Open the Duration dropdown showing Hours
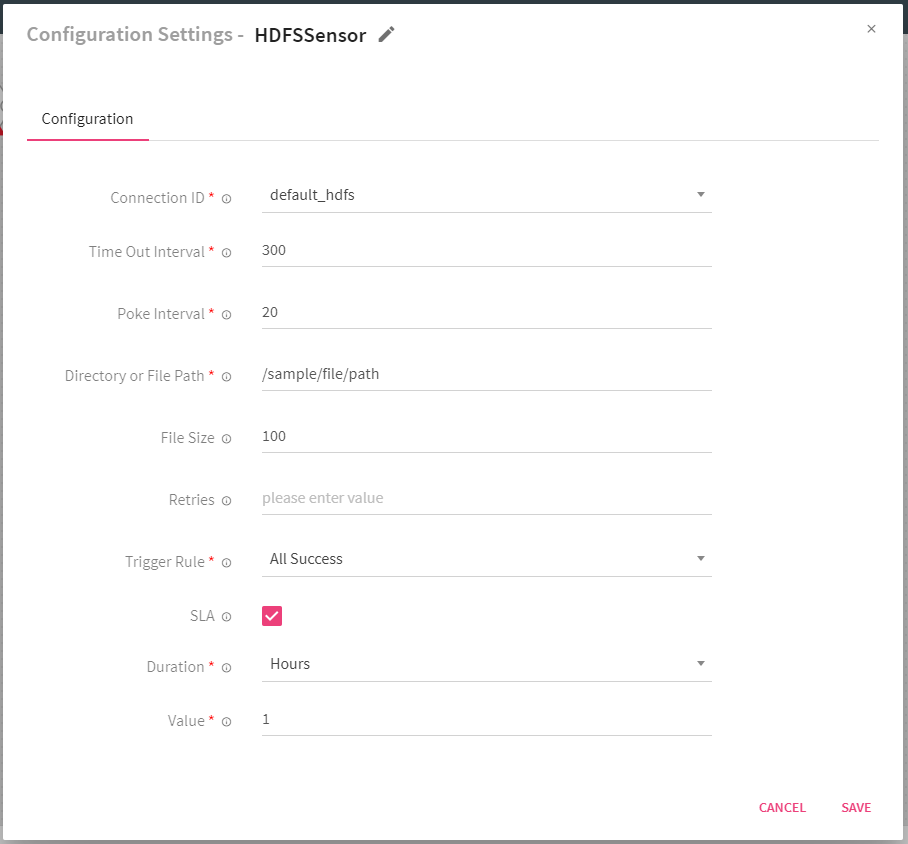The image size is (908, 844). [486, 664]
